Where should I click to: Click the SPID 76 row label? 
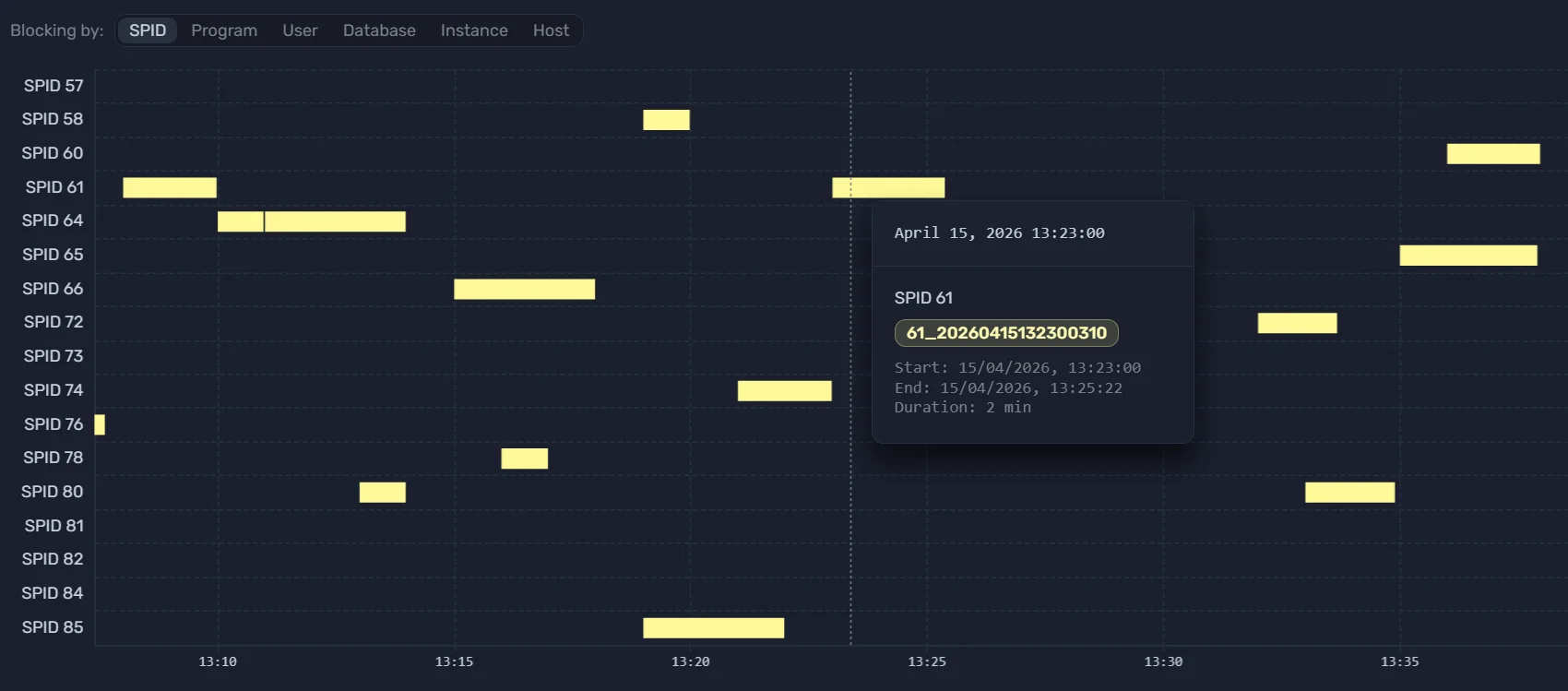[53, 424]
